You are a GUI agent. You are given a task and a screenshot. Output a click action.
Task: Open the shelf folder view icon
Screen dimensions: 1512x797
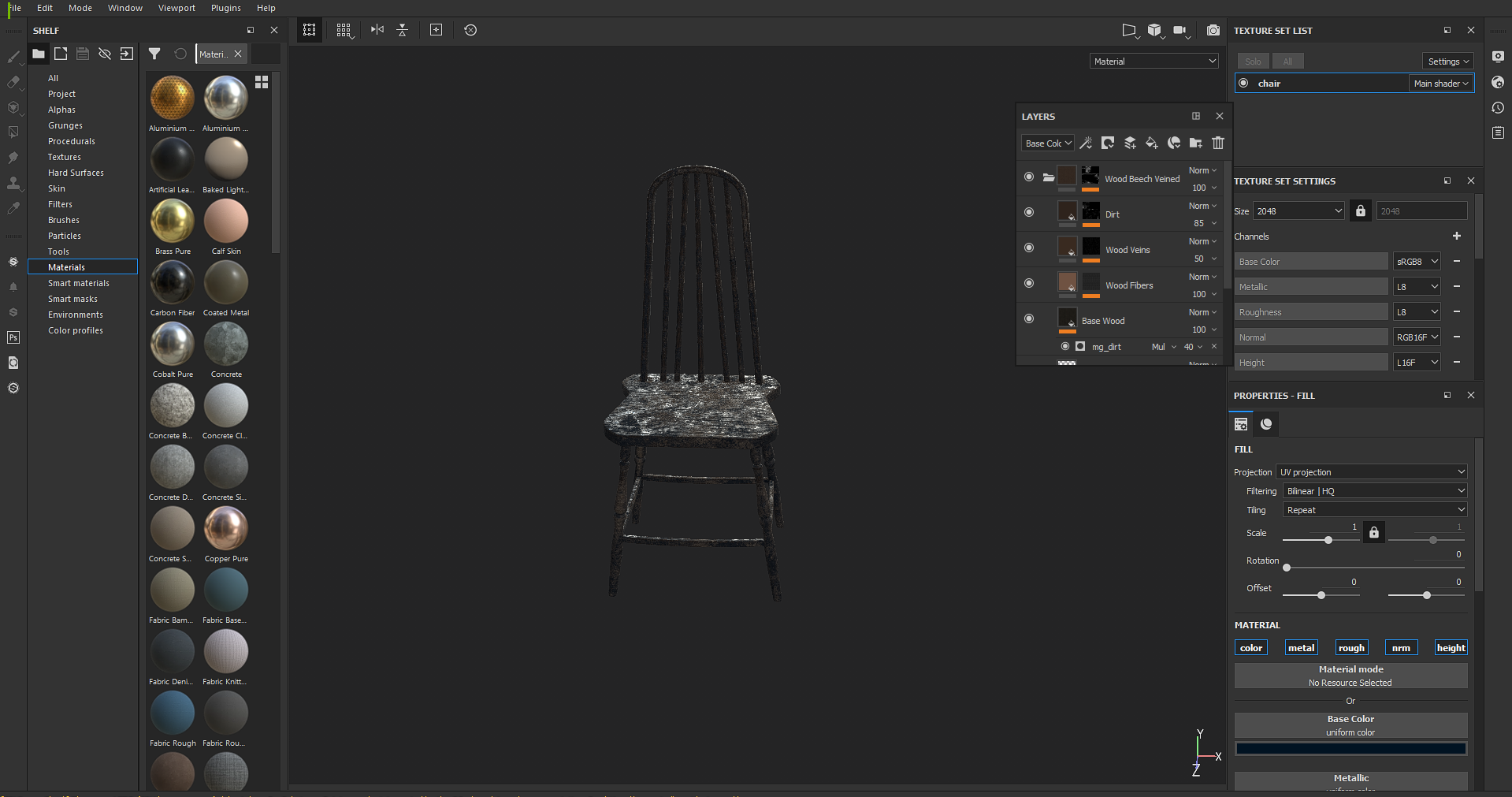(38, 54)
